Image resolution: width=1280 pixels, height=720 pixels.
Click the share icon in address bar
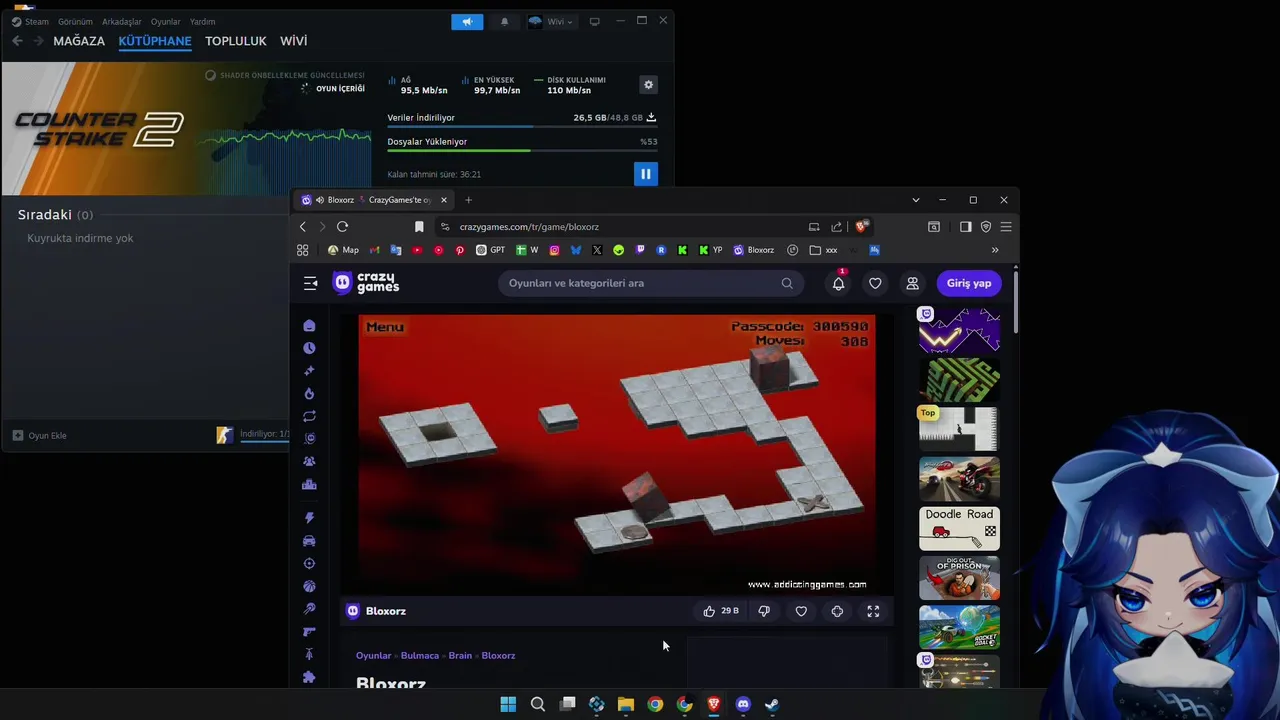click(x=837, y=227)
